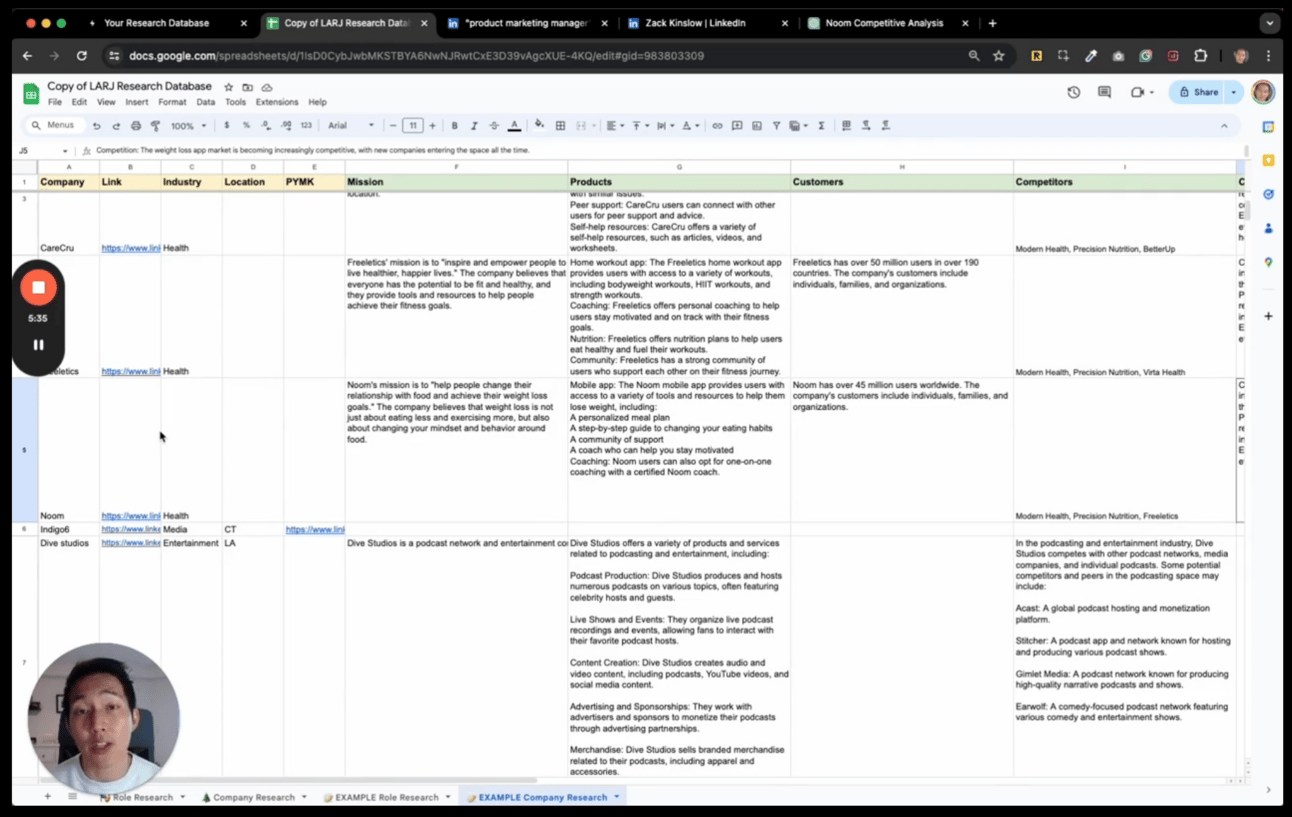Increase font size with plus button
1292x817 pixels.
(432, 126)
